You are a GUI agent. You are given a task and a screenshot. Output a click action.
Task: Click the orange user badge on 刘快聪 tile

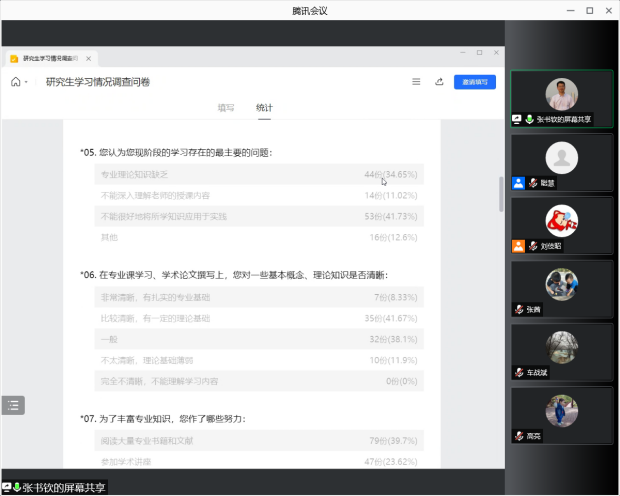(518, 246)
